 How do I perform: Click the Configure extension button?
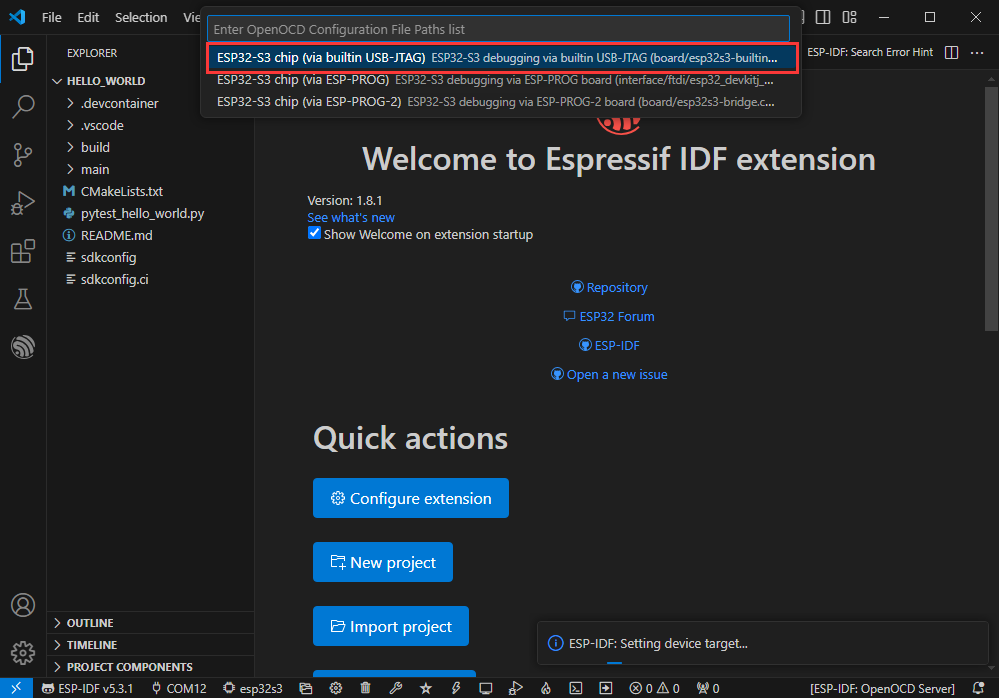(x=410, y=498)
